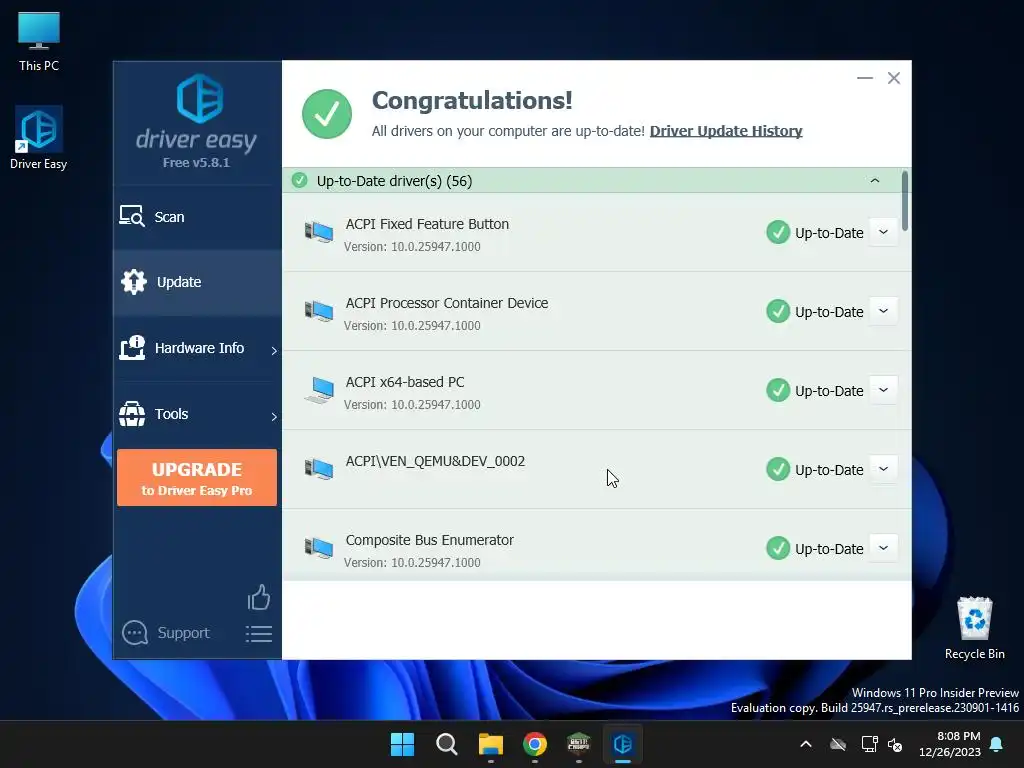Click the Tools toolbox icon

click(132, 414)
